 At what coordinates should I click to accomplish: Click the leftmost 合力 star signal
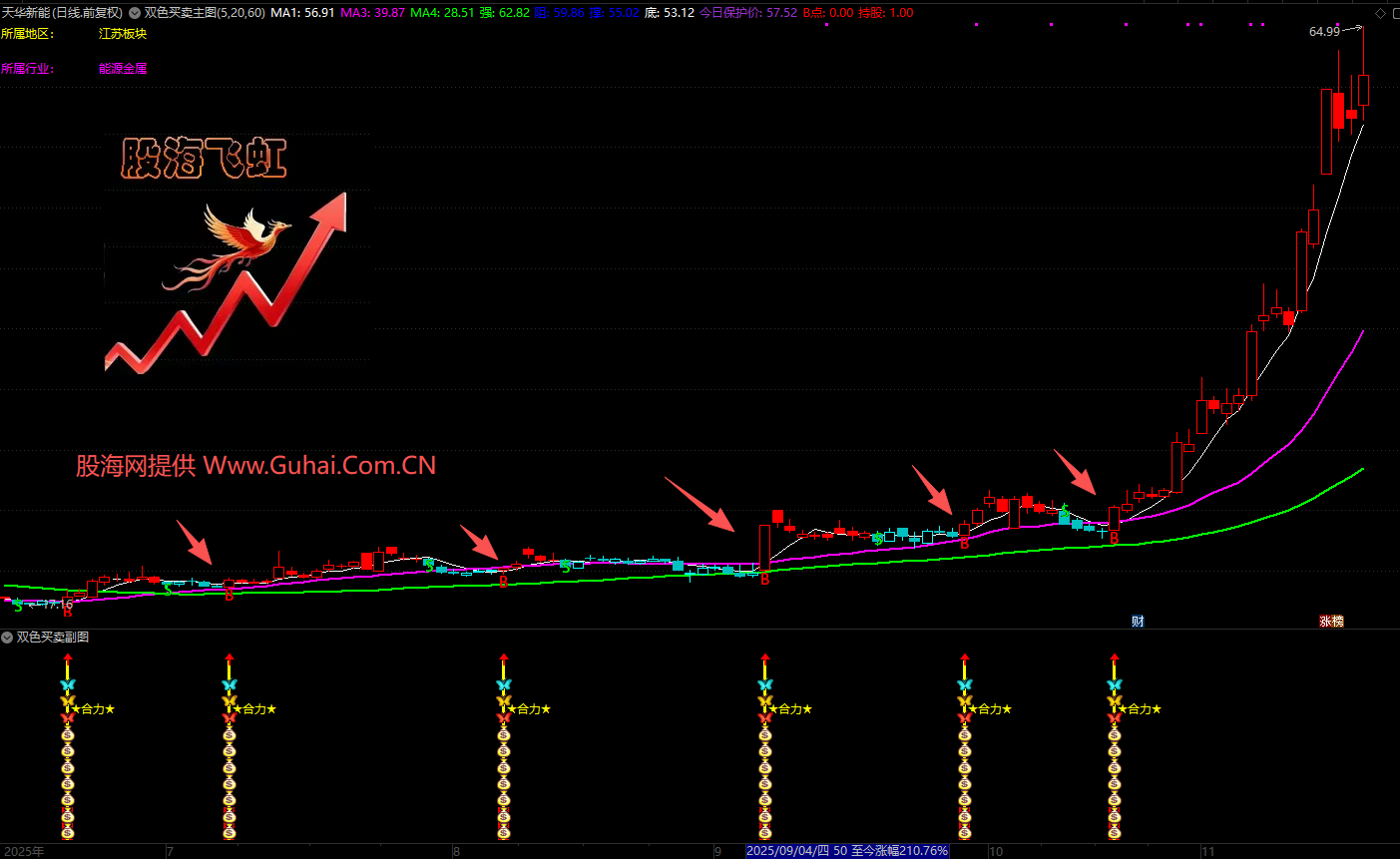[x=93, y=709]
